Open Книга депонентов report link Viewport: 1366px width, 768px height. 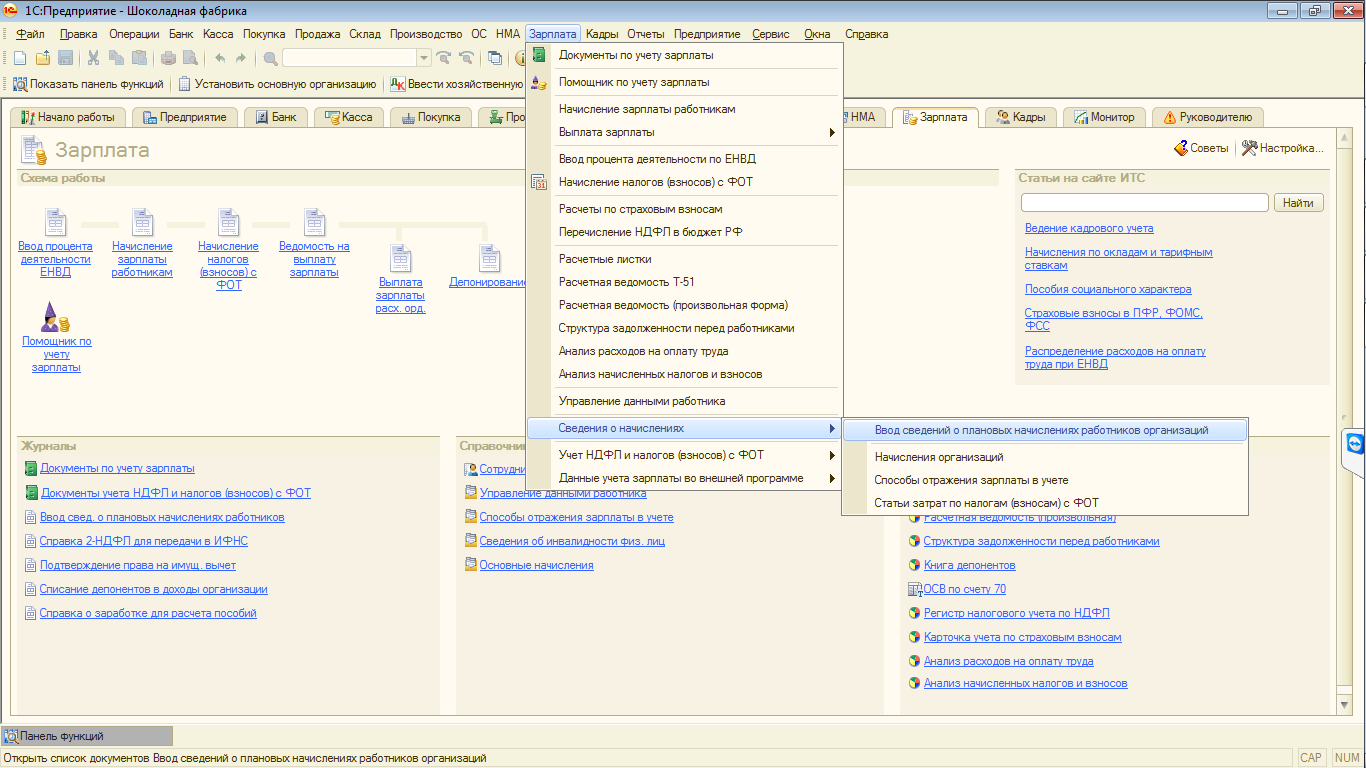tap(969, 565)
